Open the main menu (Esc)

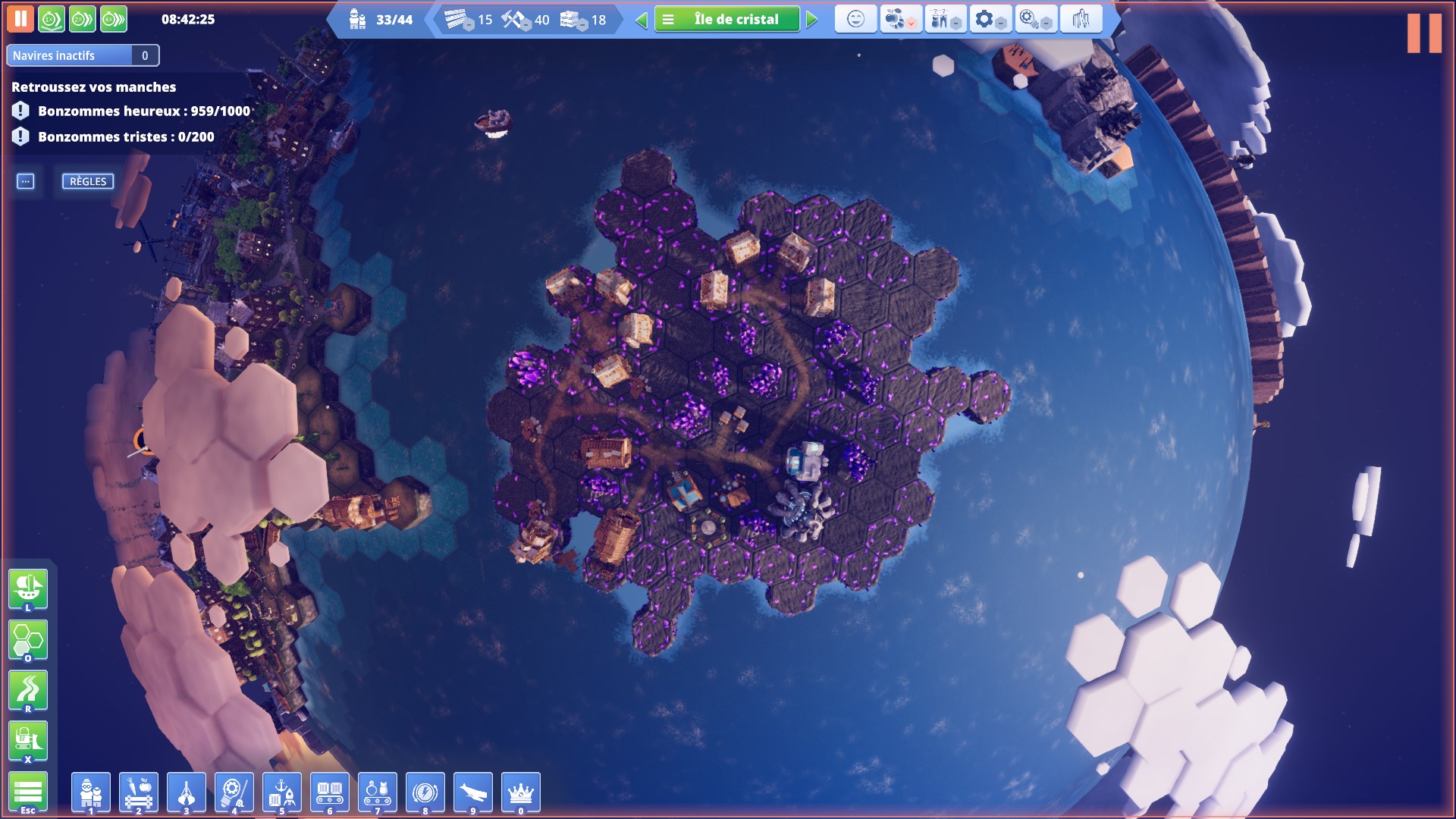coord(28,792)
